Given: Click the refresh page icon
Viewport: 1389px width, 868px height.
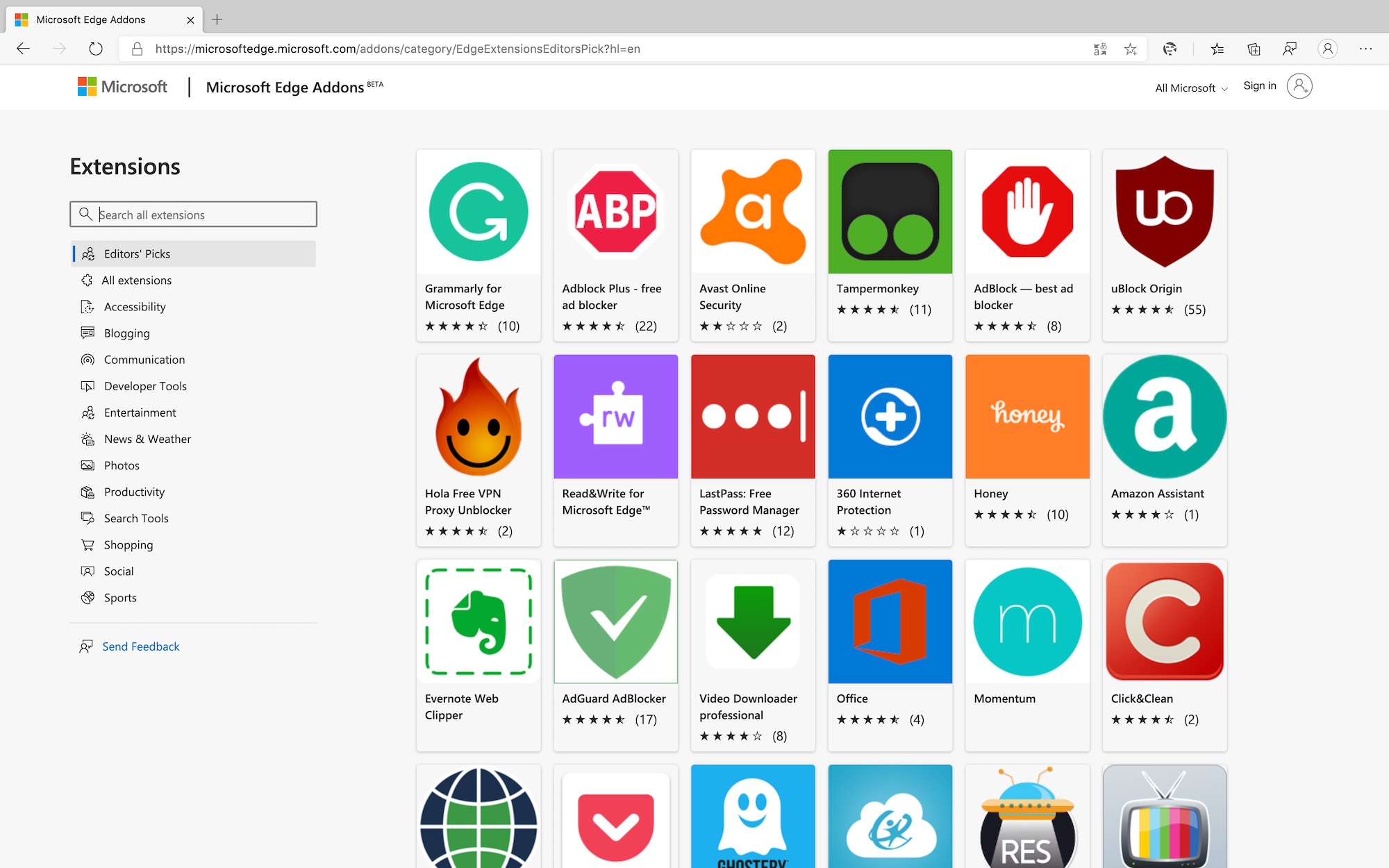Looking at the screenshot, I should pyautogui.click(x=95, y=49).
